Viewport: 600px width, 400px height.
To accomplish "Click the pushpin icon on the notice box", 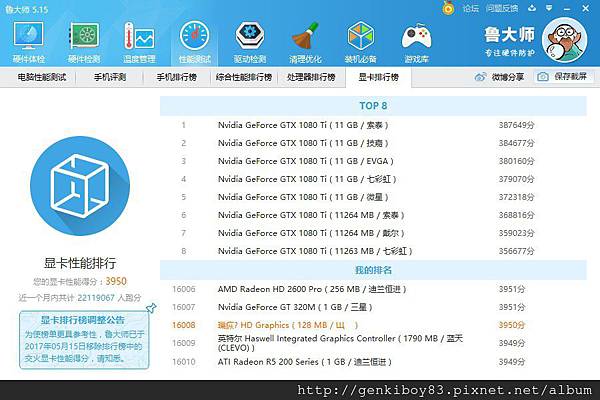I will [151, 308].
